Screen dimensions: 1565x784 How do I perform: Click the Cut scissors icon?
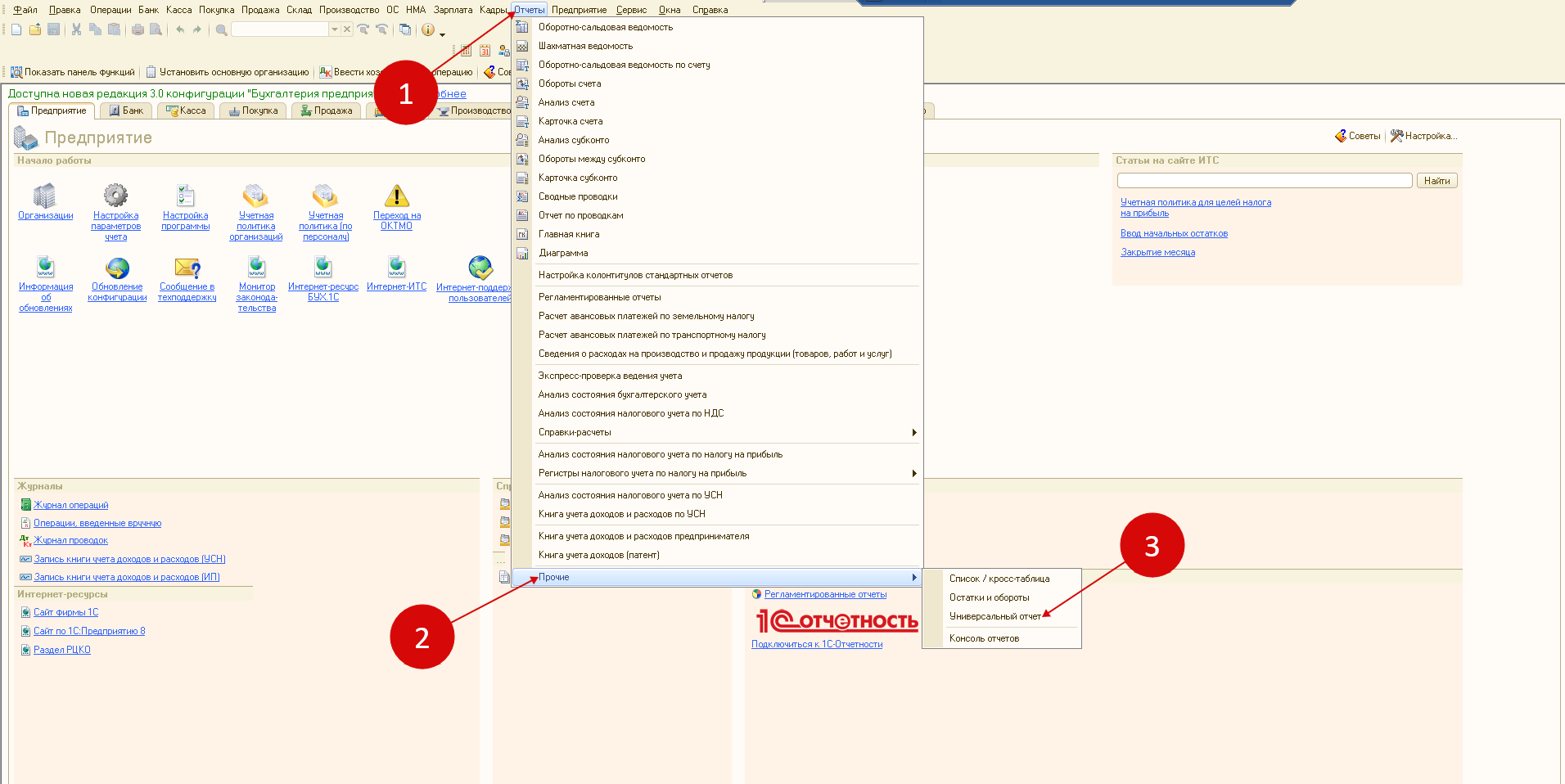(76, 29)
